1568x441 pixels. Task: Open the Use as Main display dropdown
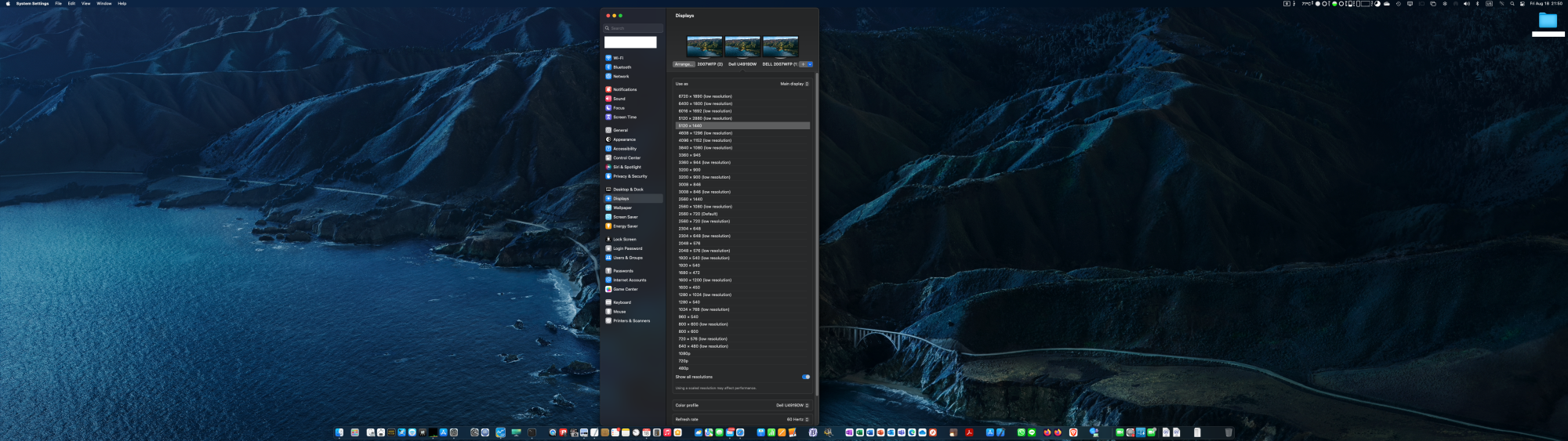tap(794, 84)
